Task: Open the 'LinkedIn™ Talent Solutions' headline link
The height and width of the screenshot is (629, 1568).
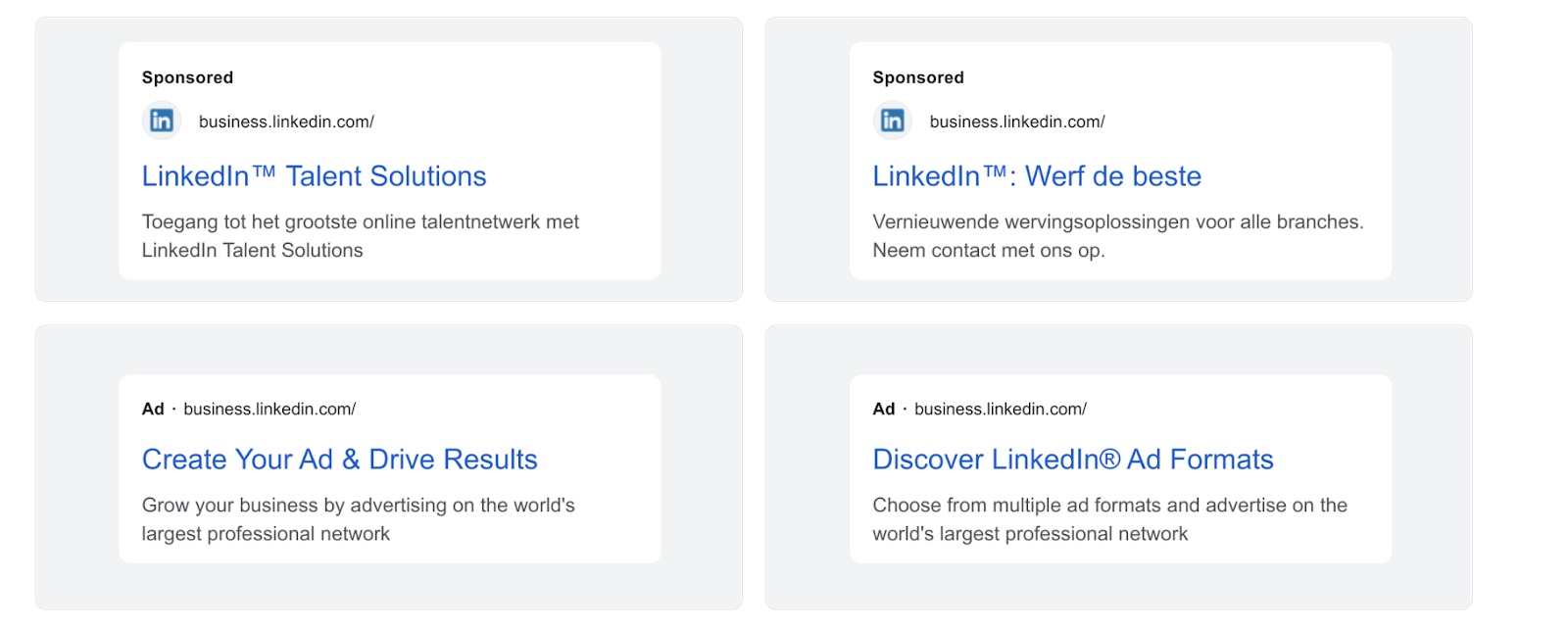Action: pyautogui.click(x=314, y=176)
